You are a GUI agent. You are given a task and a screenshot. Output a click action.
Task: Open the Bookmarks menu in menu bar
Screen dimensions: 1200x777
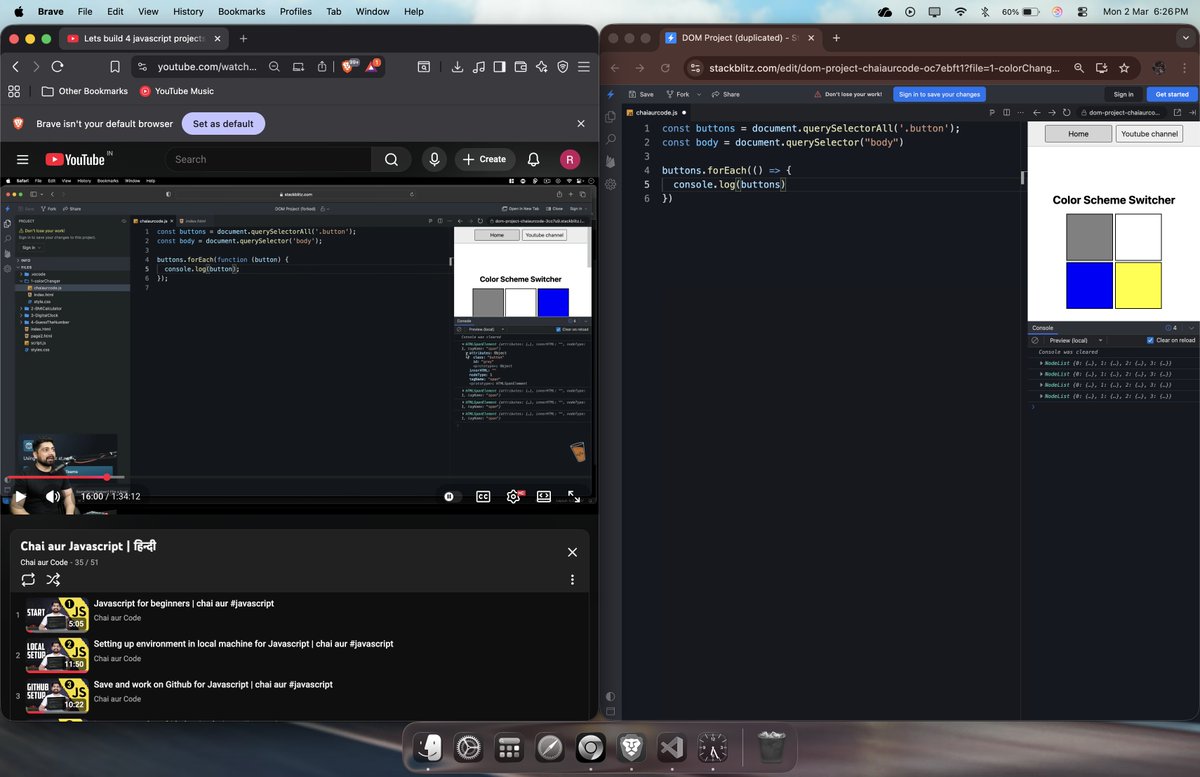[243, 11]
